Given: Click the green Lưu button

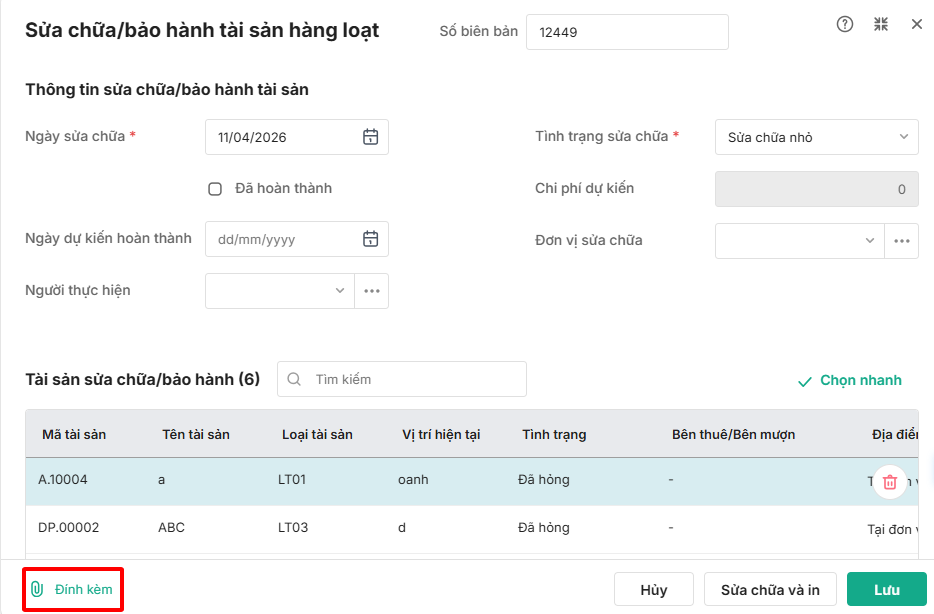Looking at the screenshot, I should tap(886, 590).
